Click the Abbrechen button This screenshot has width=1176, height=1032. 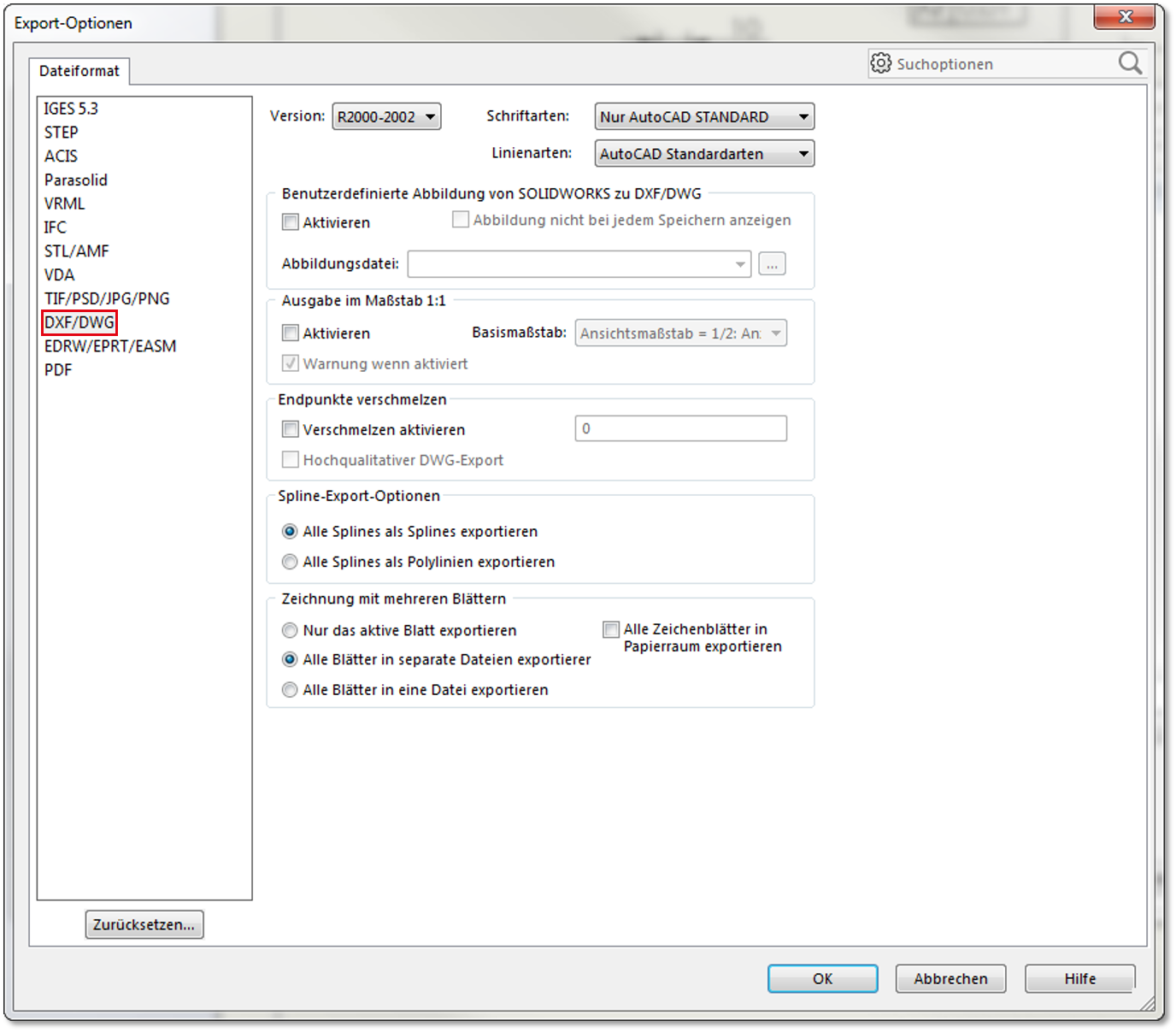point(950,978)
